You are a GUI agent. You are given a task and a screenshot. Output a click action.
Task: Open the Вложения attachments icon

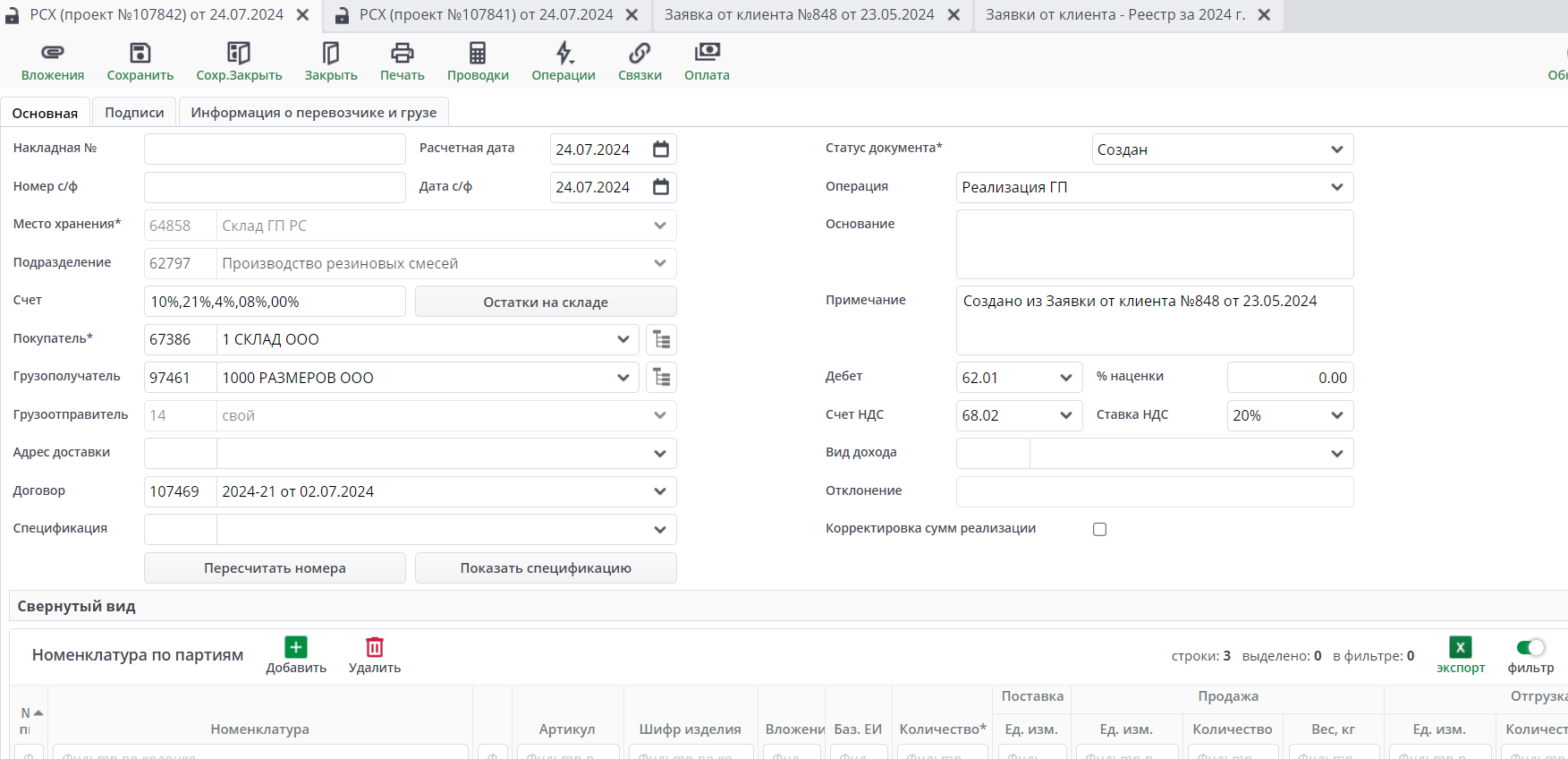click(x=53, y=54)
